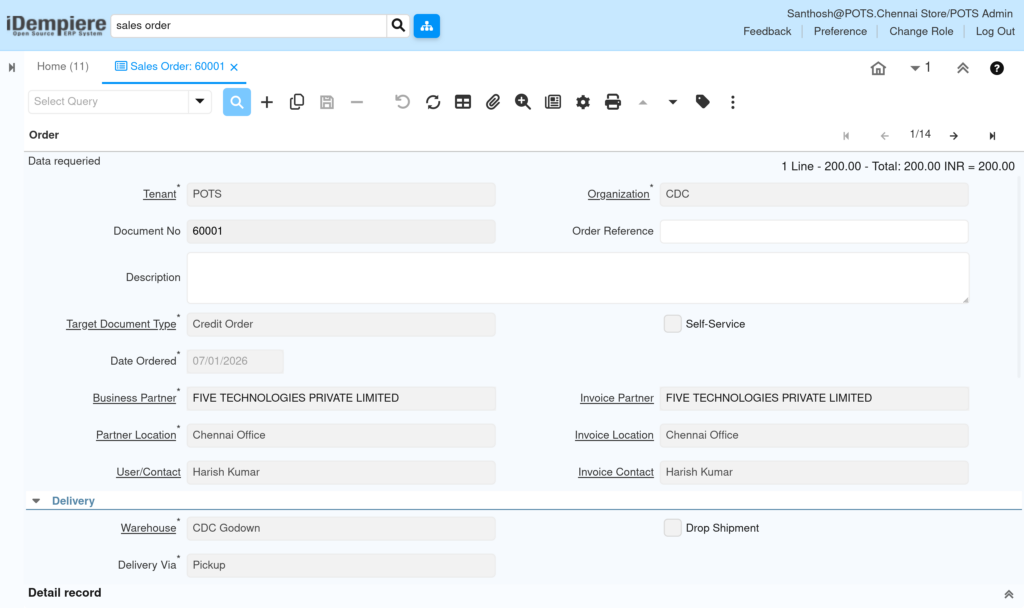Open the Feedback menu

767,31
